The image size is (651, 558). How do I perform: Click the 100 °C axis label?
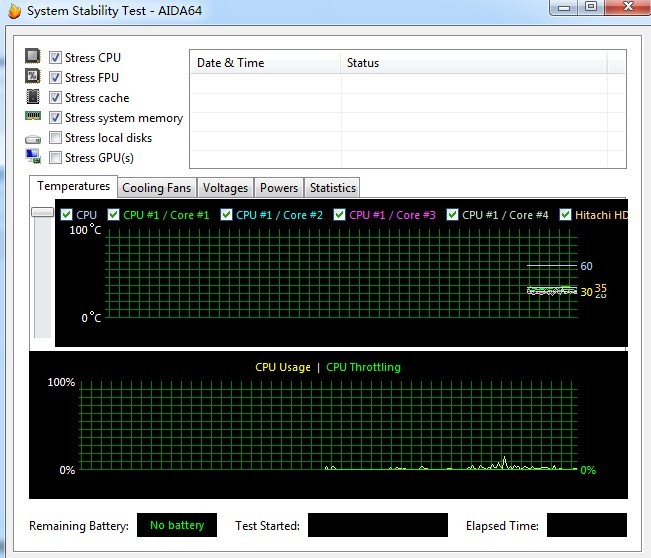(x=85, y=230)
